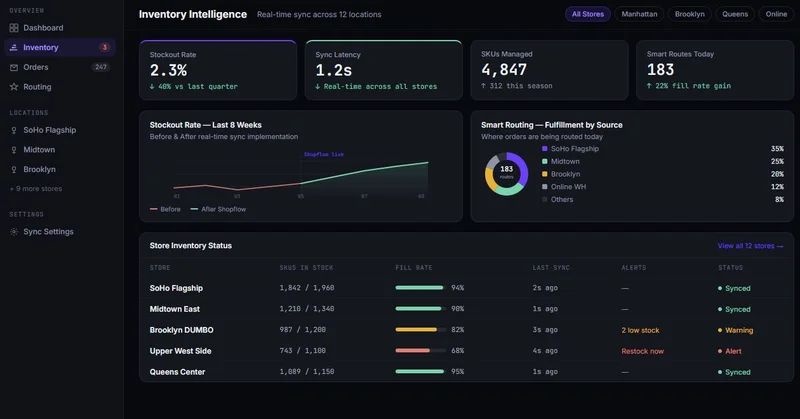This screenshot has height=419, width=800.
Task: Select the Online filter pill
Action: [x=776, y=14]
